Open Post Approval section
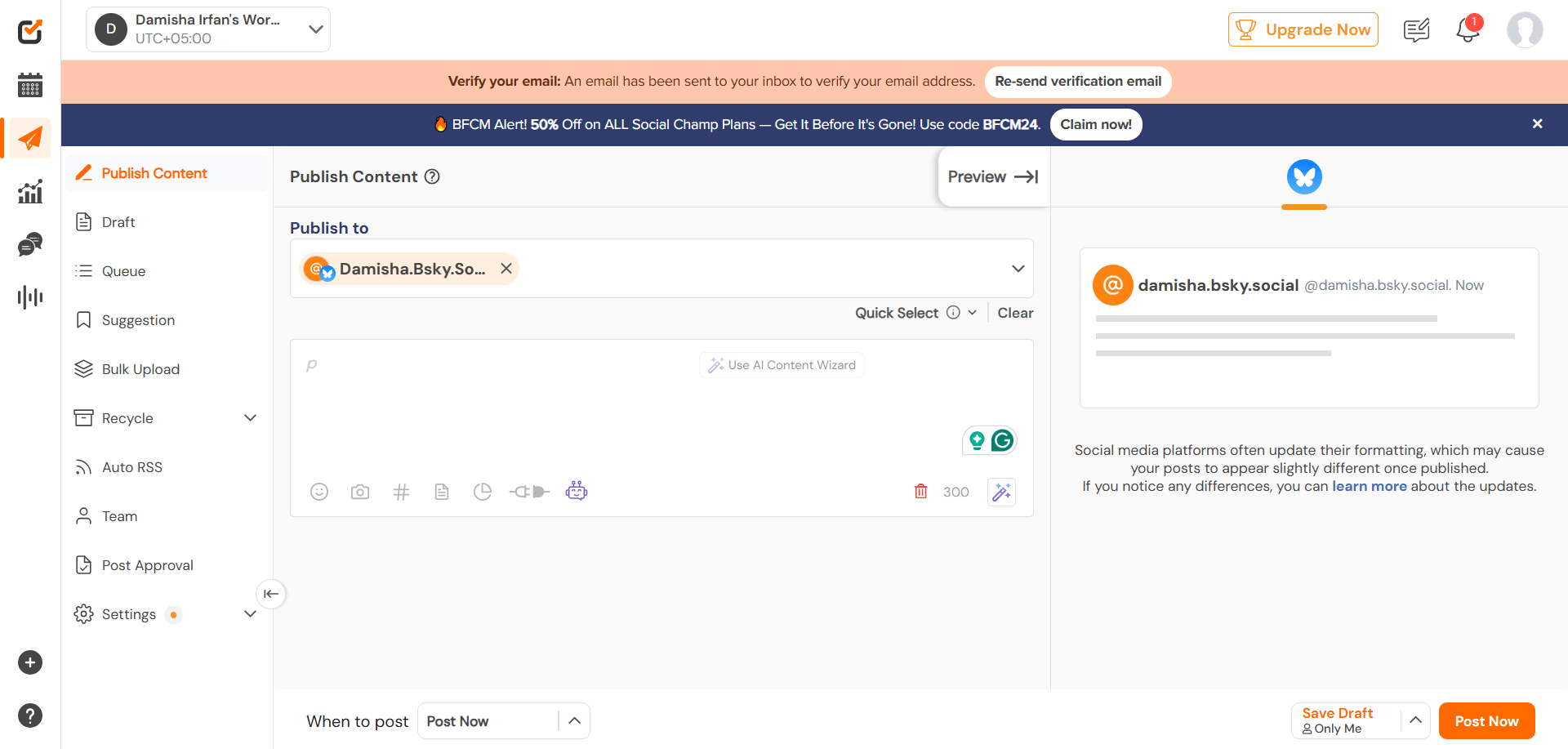The image size is (1568, 749). pos(167,565)
